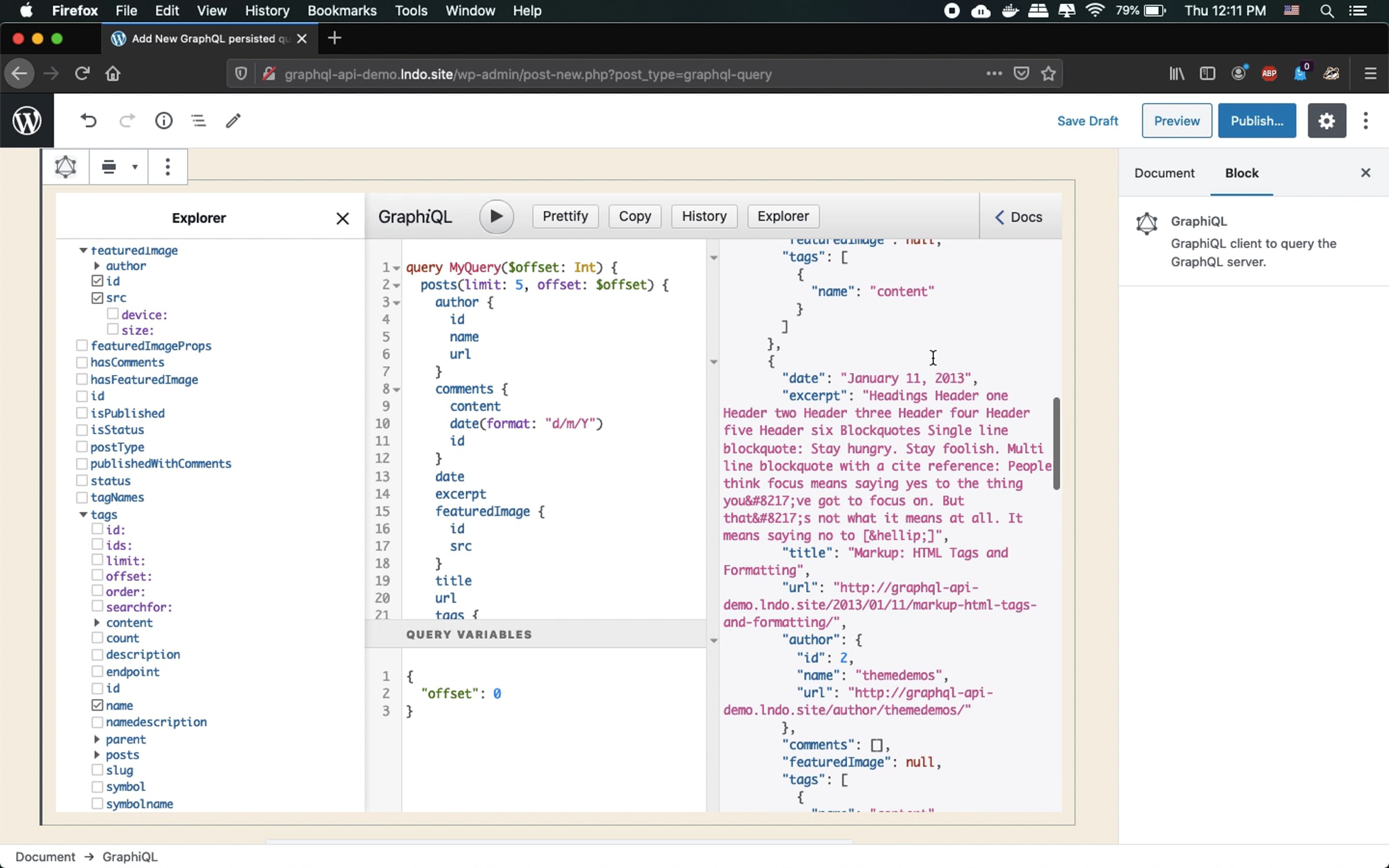Click the WordPress logo icon
This screenshot has height=868, width=1389.
click(27, 120)
